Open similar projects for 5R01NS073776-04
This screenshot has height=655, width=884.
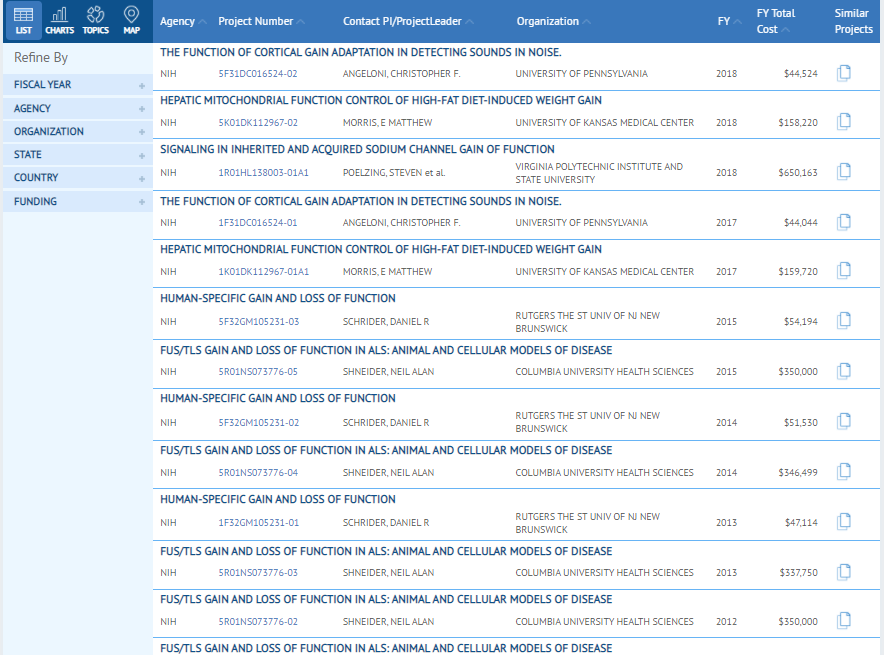(x=844, y=472)
